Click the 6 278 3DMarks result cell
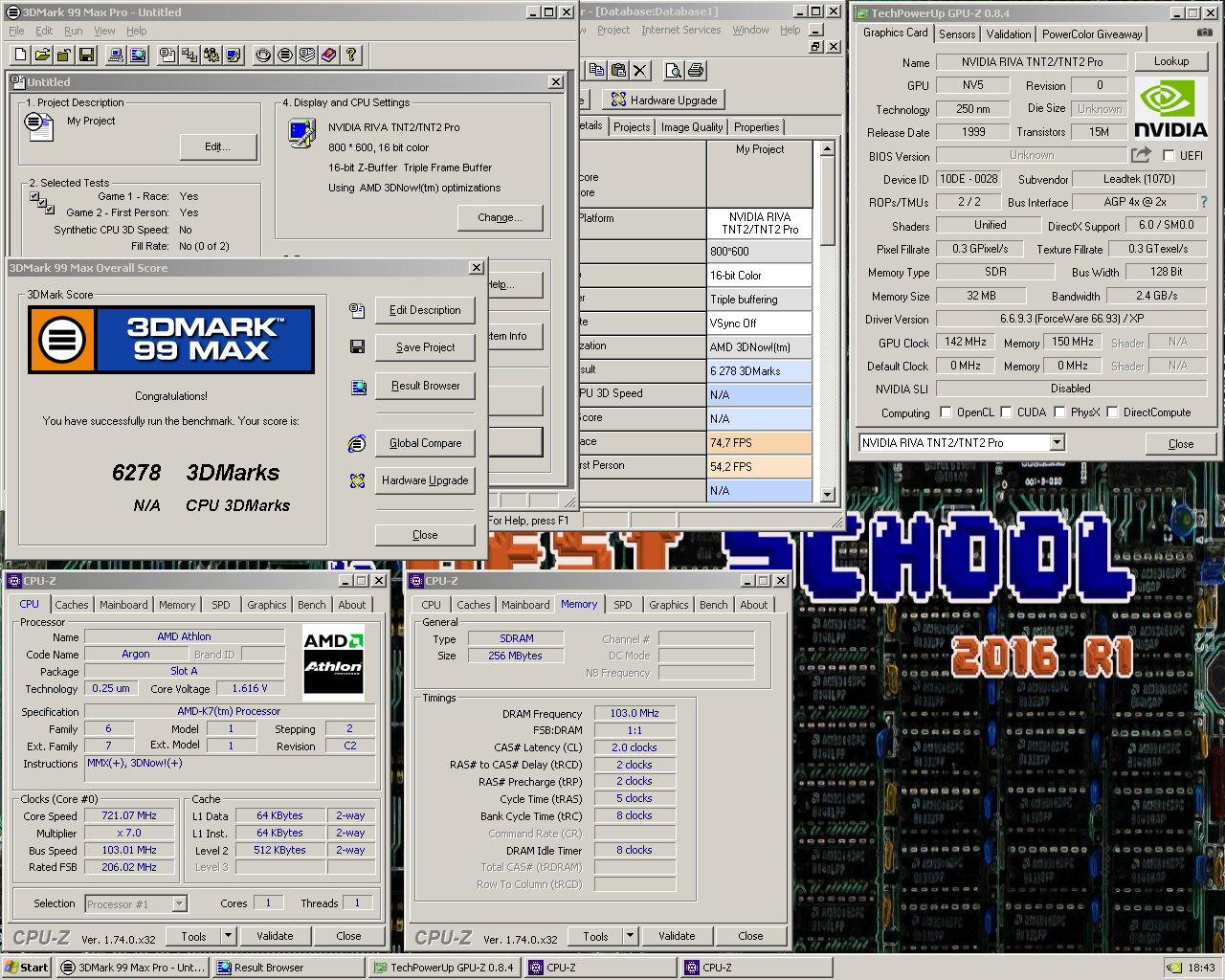Viewport: 1225px width, 980px height. click(759, 371)
